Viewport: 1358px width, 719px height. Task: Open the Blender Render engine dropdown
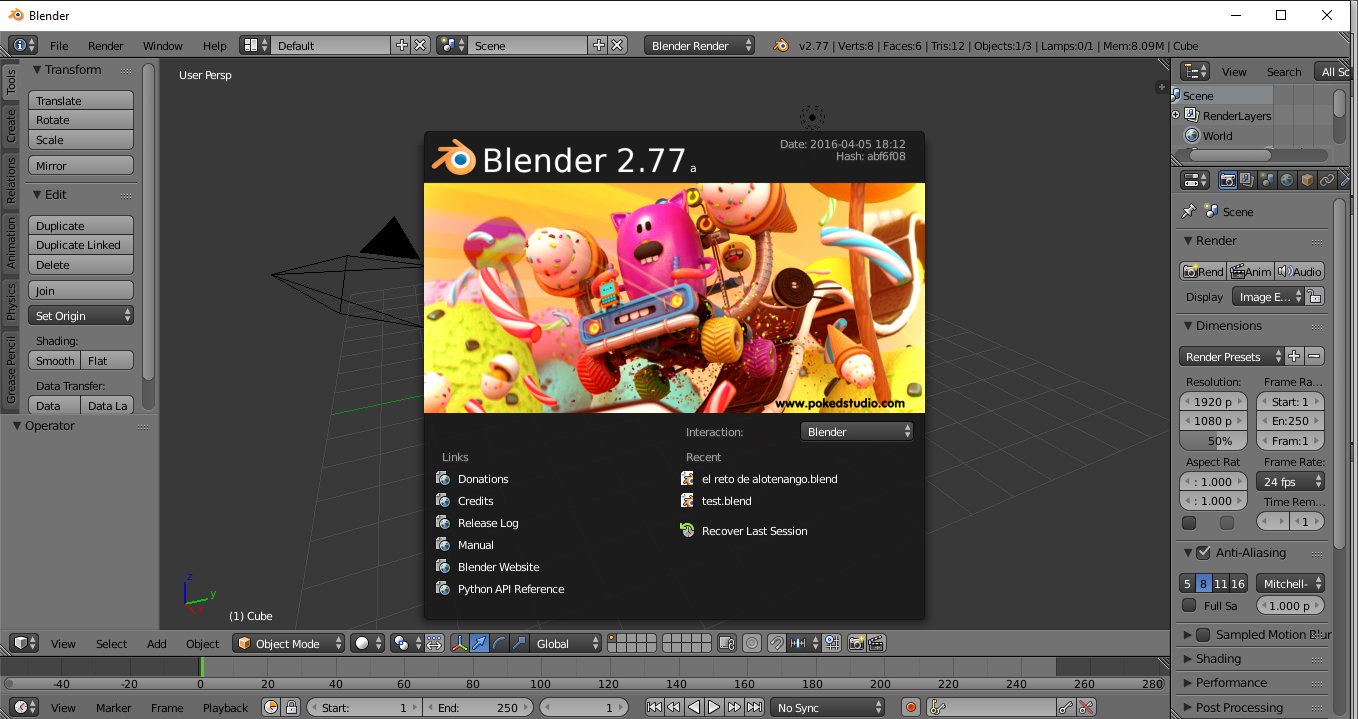(700, 45)
